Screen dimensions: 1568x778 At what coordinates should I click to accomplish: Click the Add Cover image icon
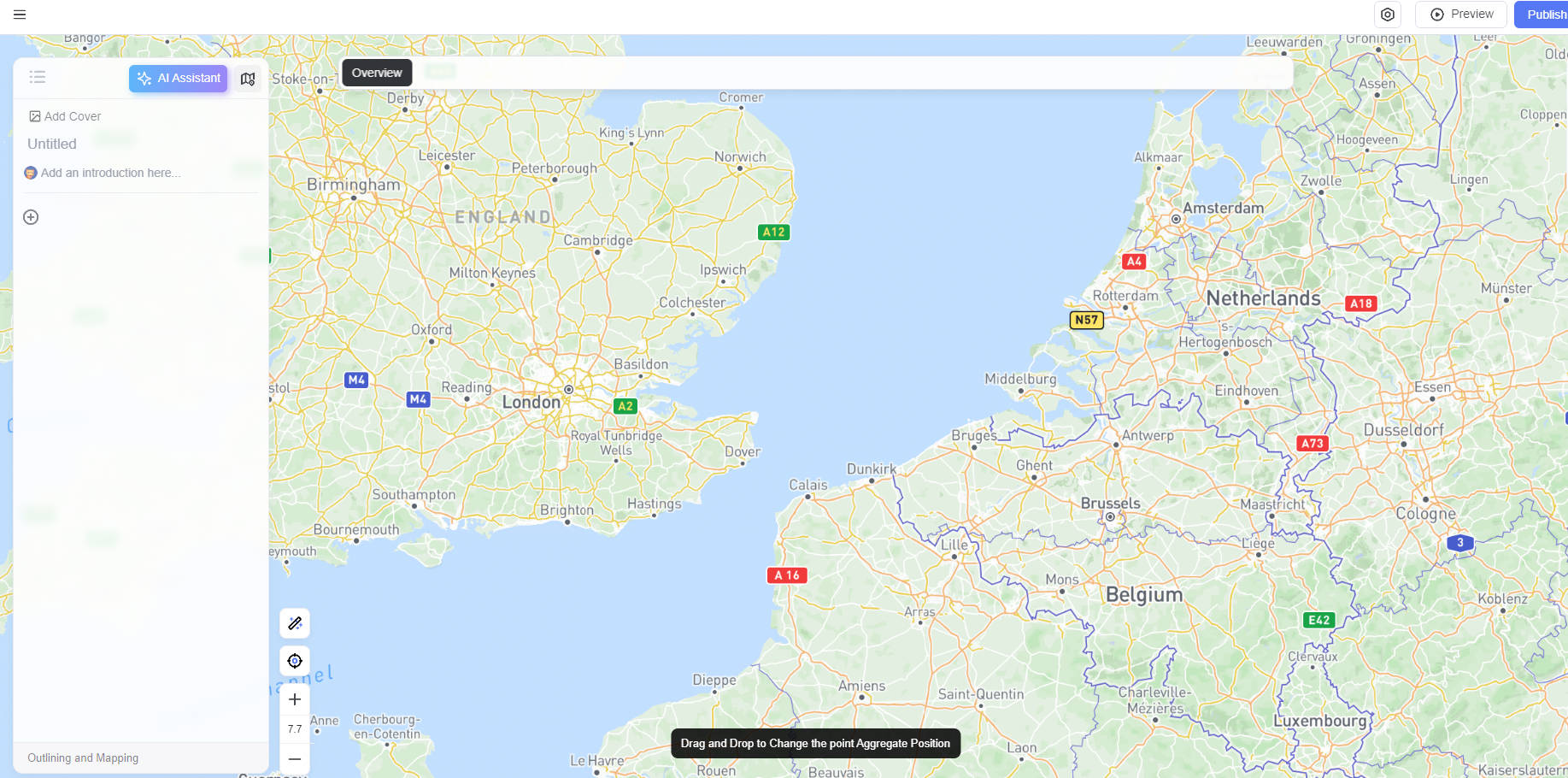pyautogui.click(x=35, y=115)
